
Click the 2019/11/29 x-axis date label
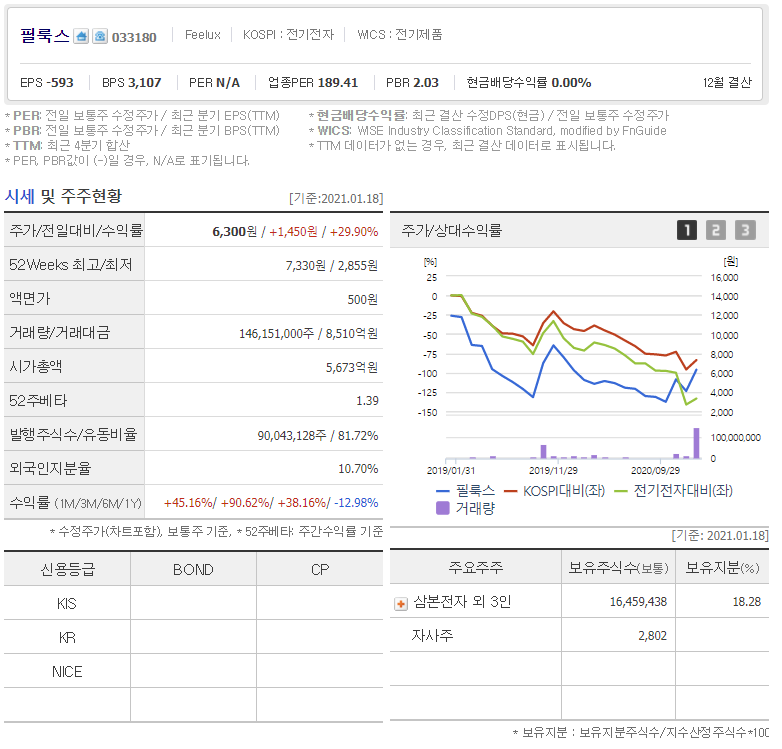553,470
